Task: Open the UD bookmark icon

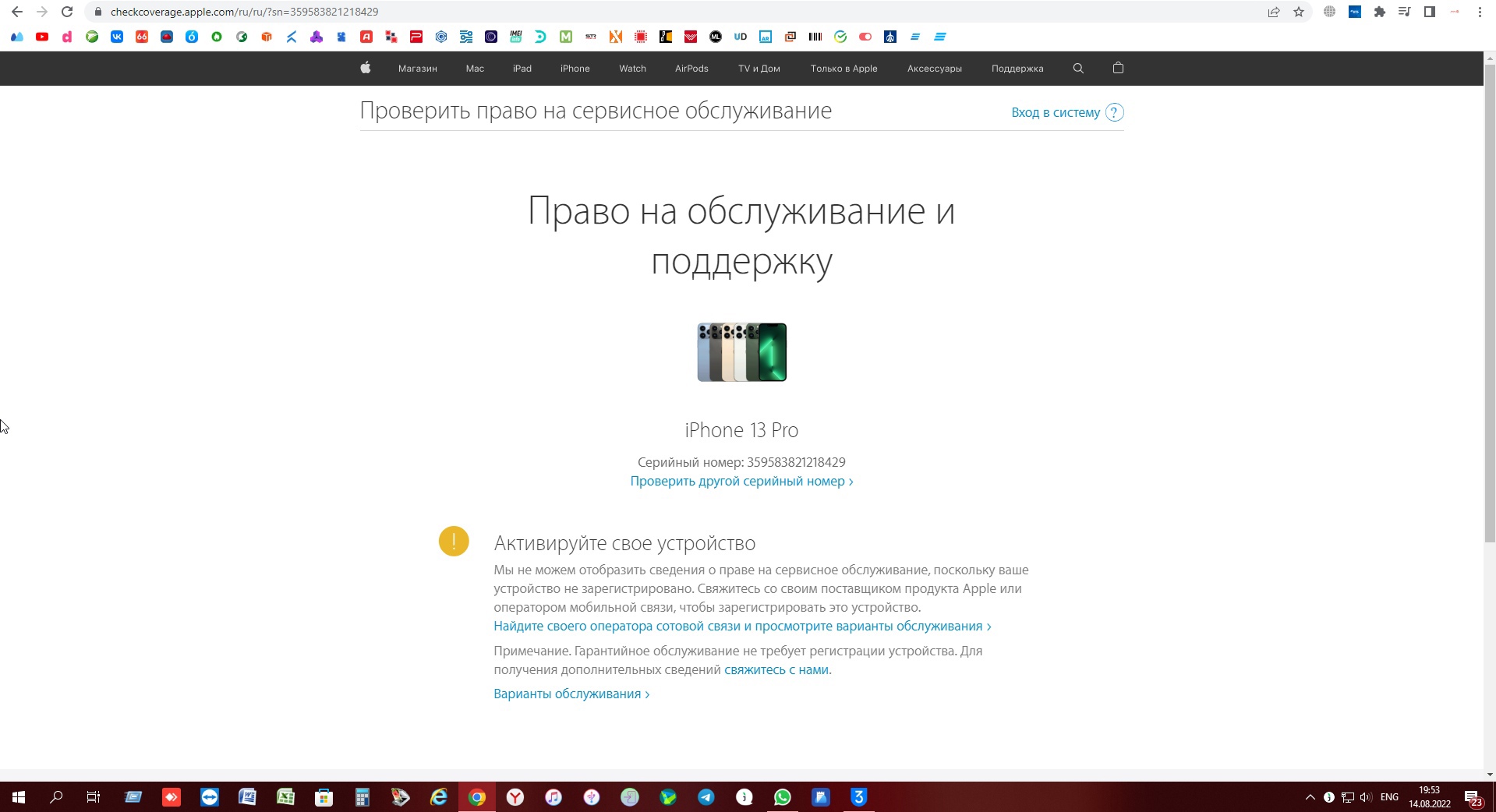Action: coord(741,37)
